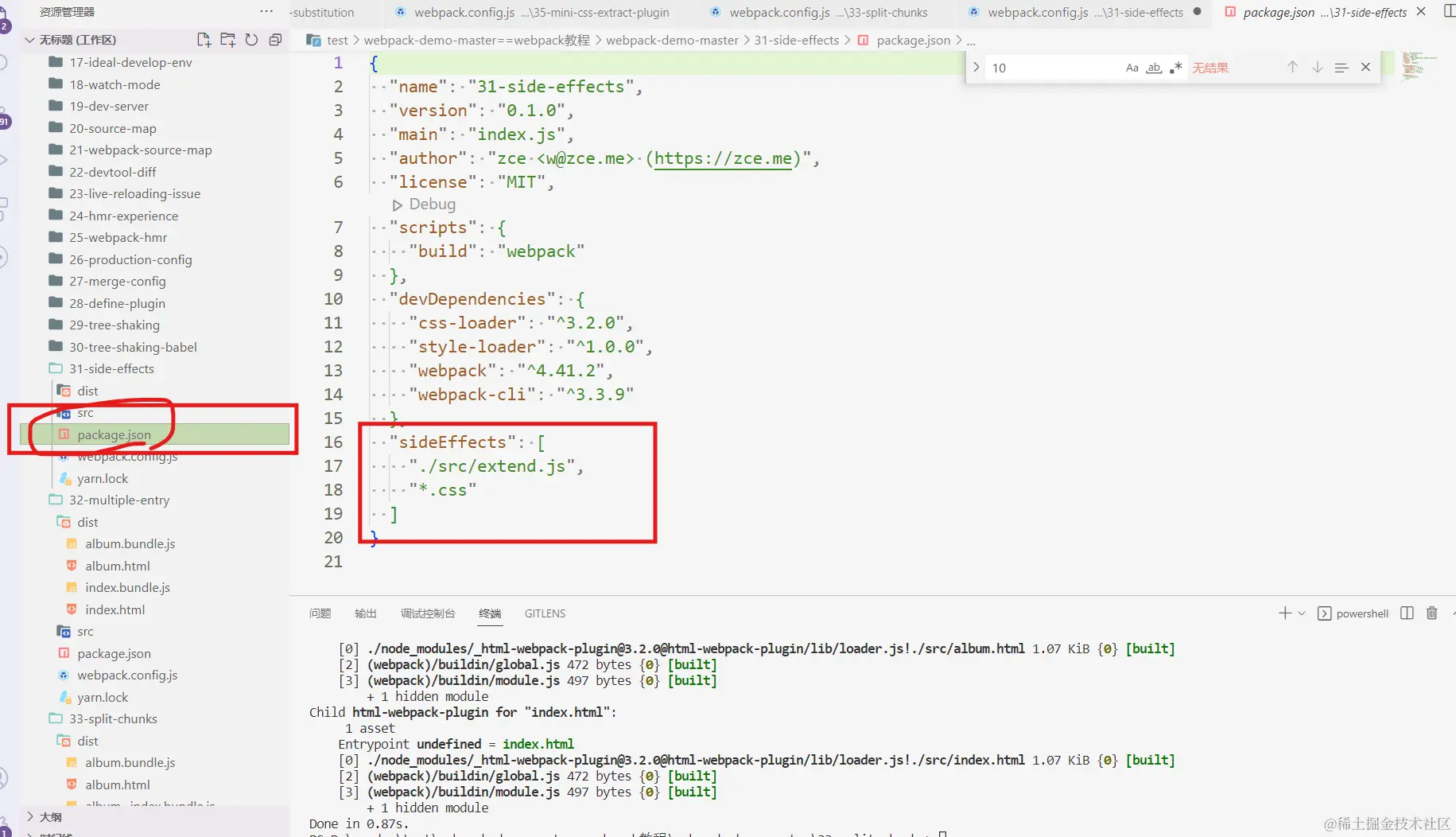
Task: Toggle match whole word in find
Action: [1154, 68]
